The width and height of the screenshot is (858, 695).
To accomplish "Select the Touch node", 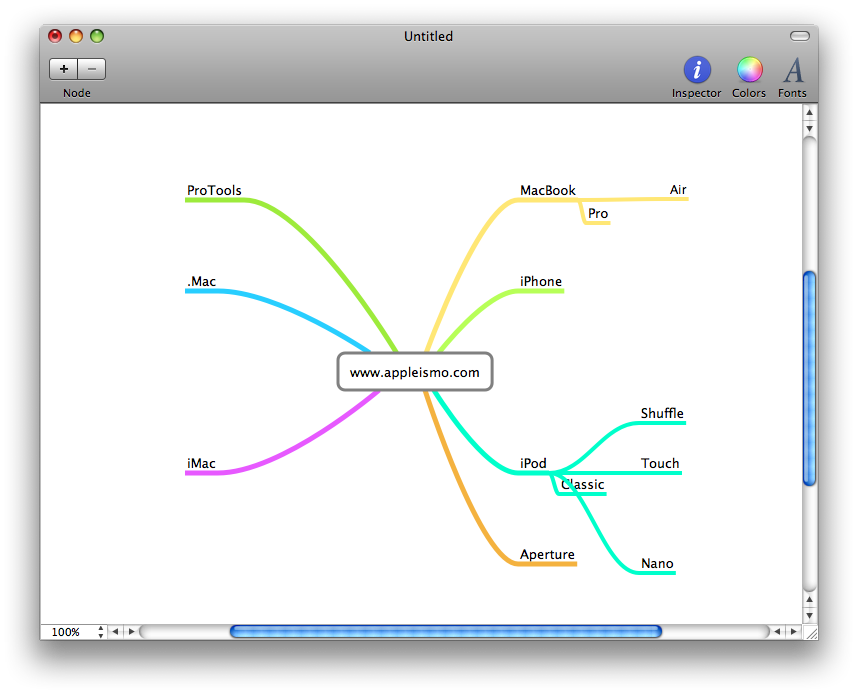I will (660, 464).
